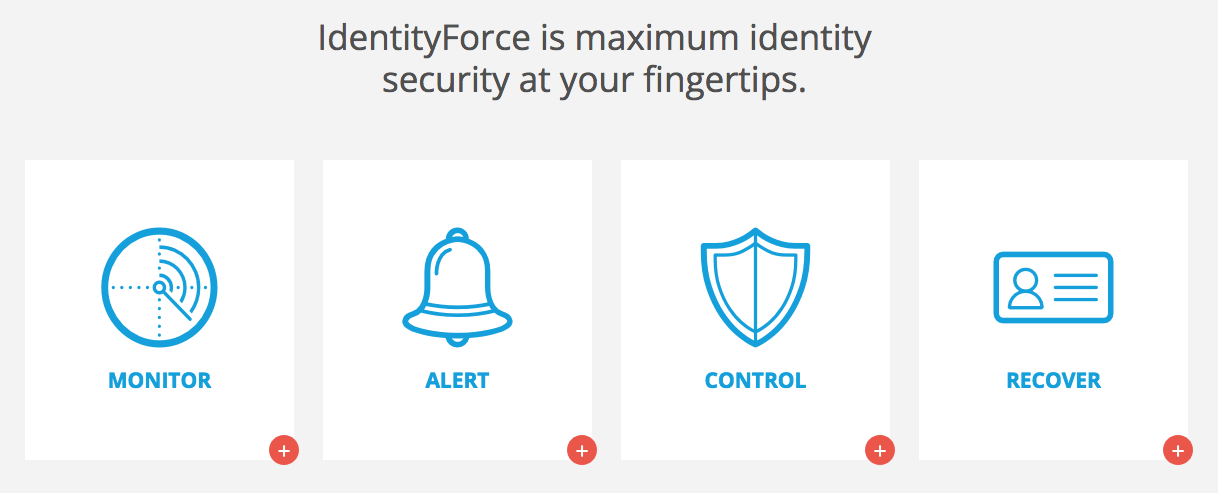The height and width of the screenshot is (493, 1218).
Task: Select the RECOVER label text
Action: [x=1053, y=381]
